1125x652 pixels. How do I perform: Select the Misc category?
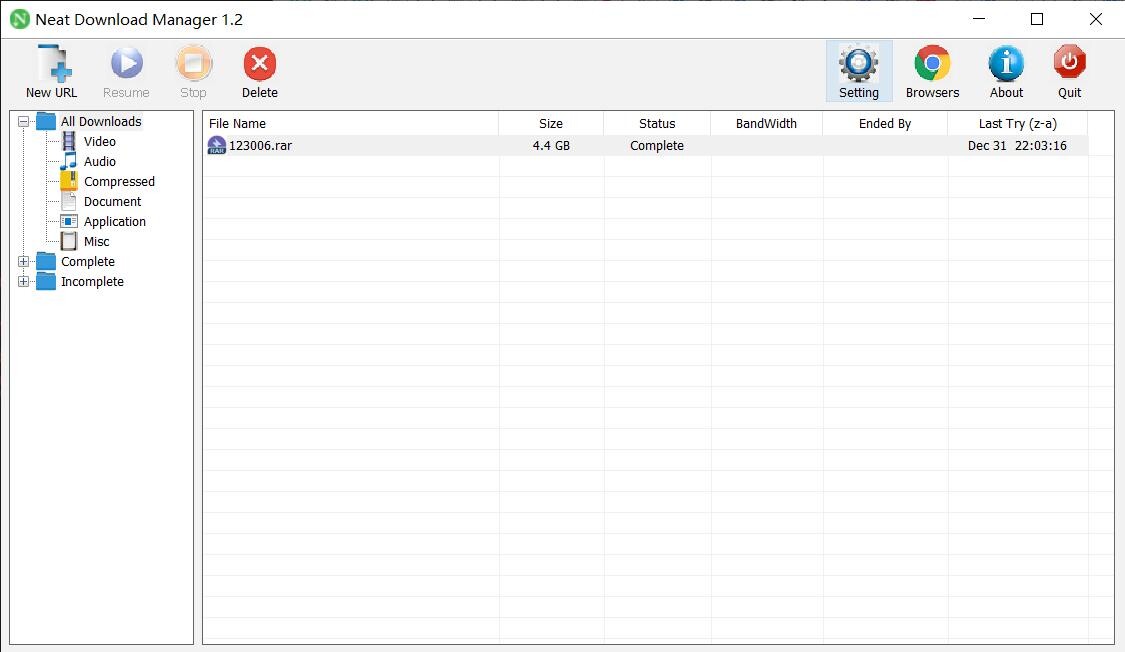click(96, 242)
